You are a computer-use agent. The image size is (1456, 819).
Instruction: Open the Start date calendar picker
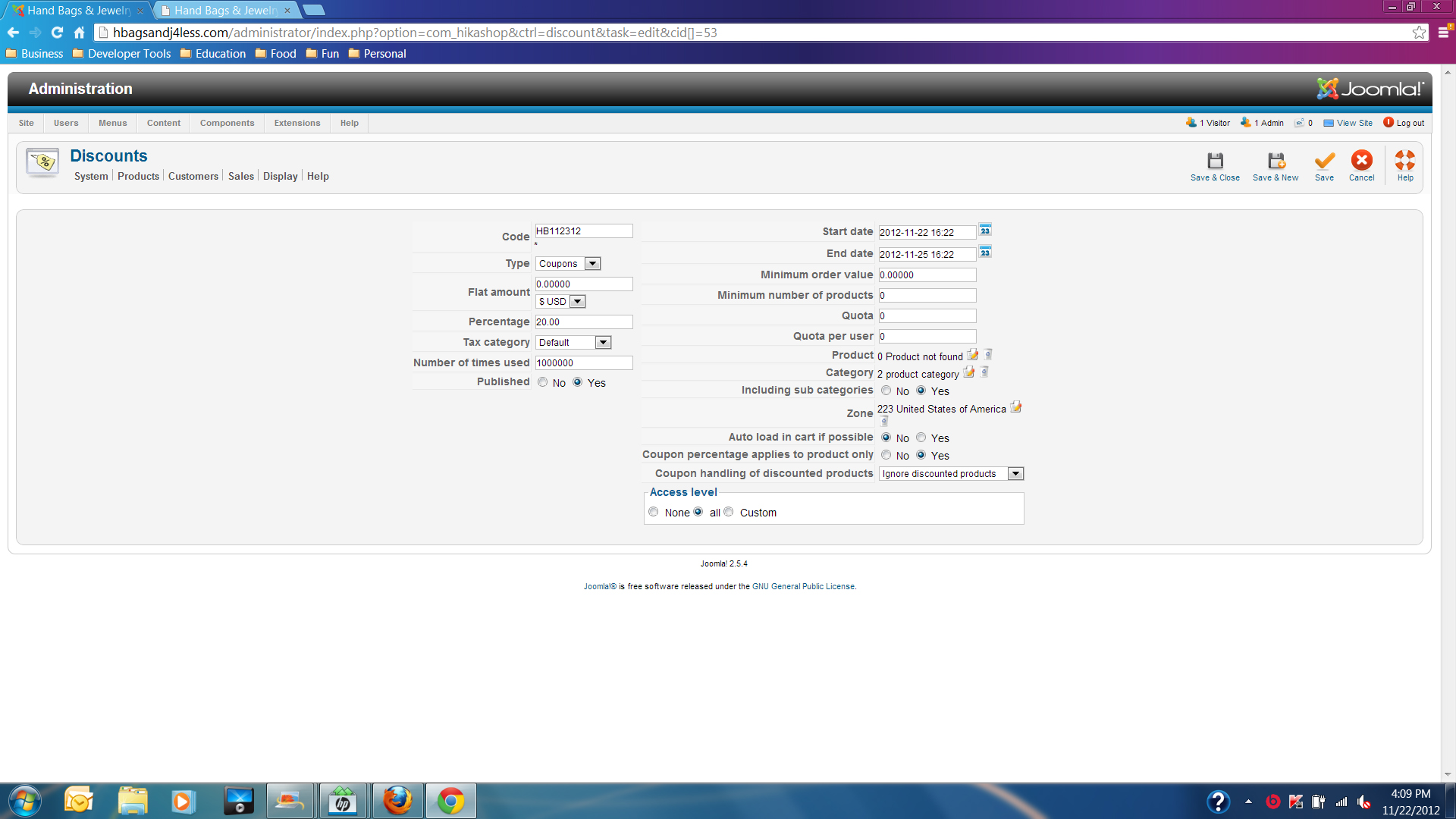pyautogui.click(x=985, y=231)
